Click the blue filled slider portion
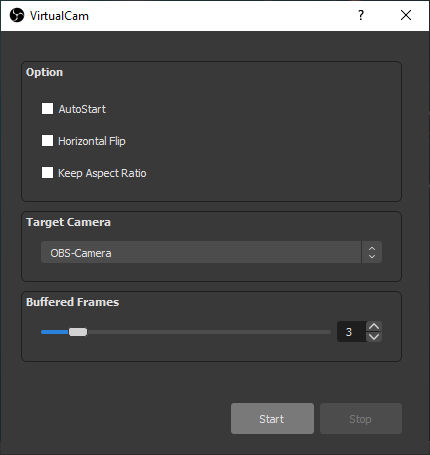This screenshot has height=455, width=430. click(x=55, y=332)
